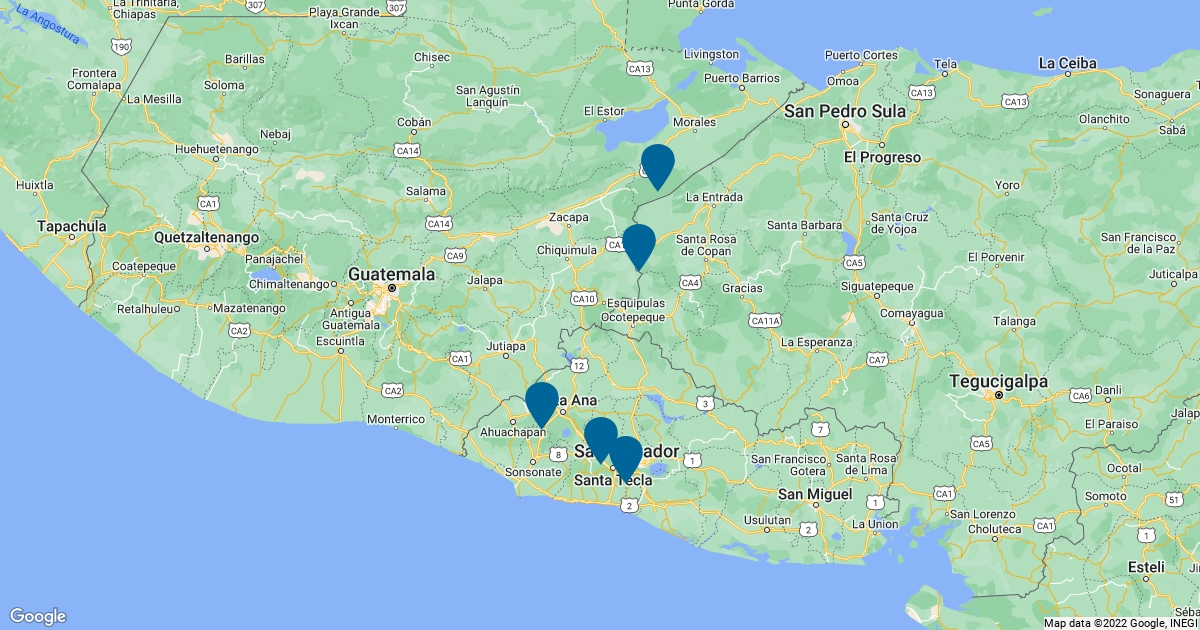Image resolution: width=1200 pixels, height=630 pixels.
Task: Select the Quetzaltenango city label
Action: 207,238
